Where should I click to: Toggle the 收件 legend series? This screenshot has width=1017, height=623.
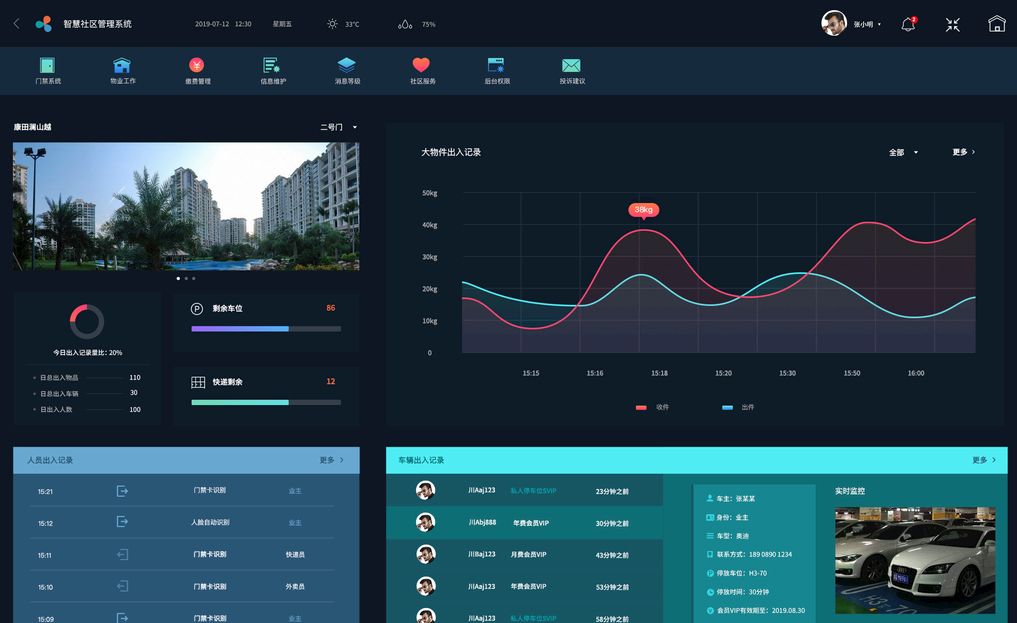tap(652, 408)
